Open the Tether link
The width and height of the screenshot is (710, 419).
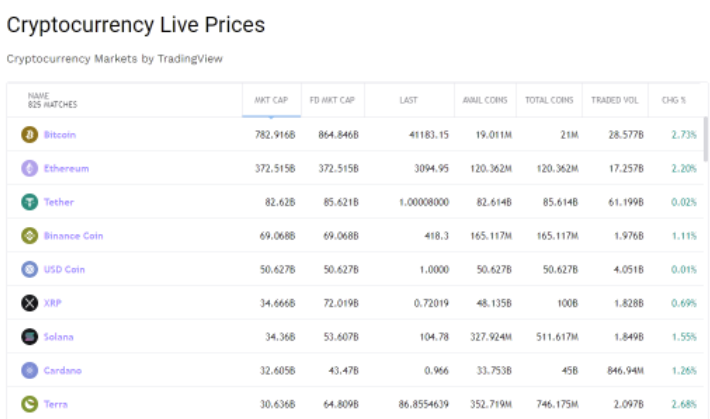tap(59, 202)
